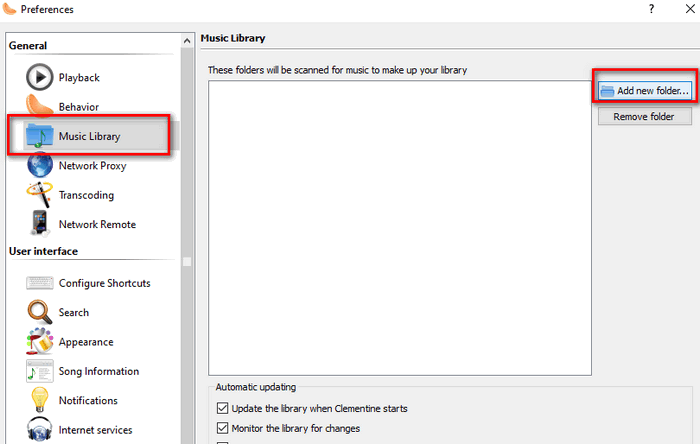
Task: Go to Search preferences
Action: click(x=74, y=312)
